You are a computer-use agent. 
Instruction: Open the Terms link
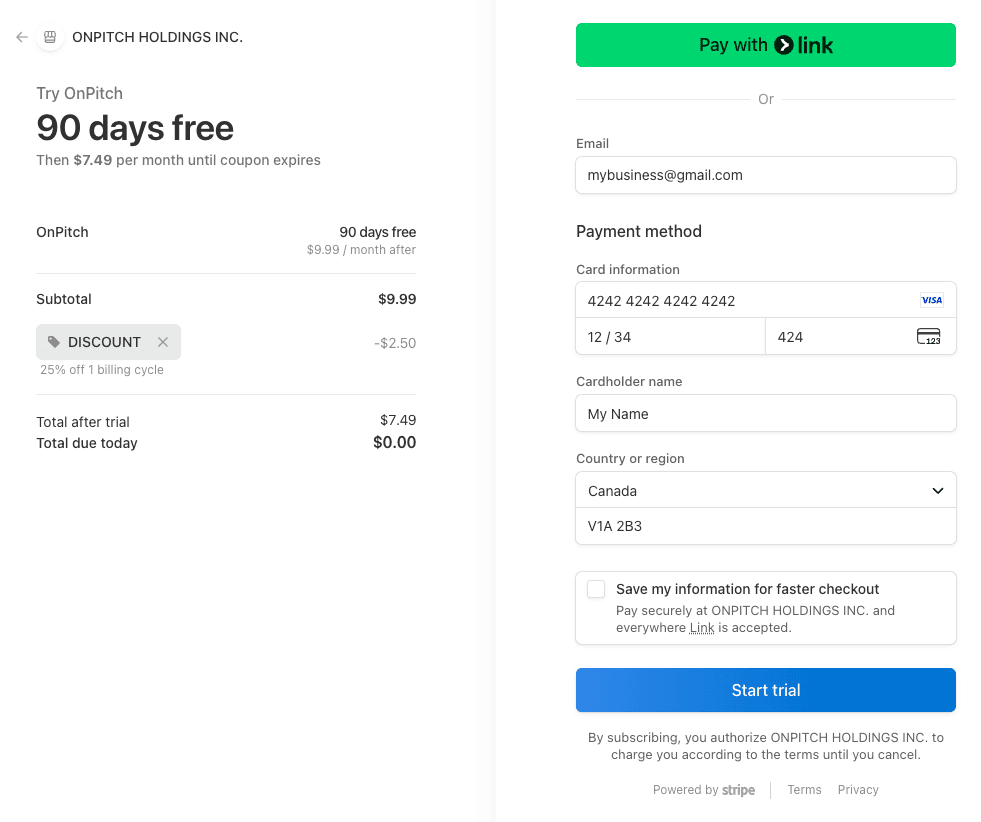tap(804, 790)
